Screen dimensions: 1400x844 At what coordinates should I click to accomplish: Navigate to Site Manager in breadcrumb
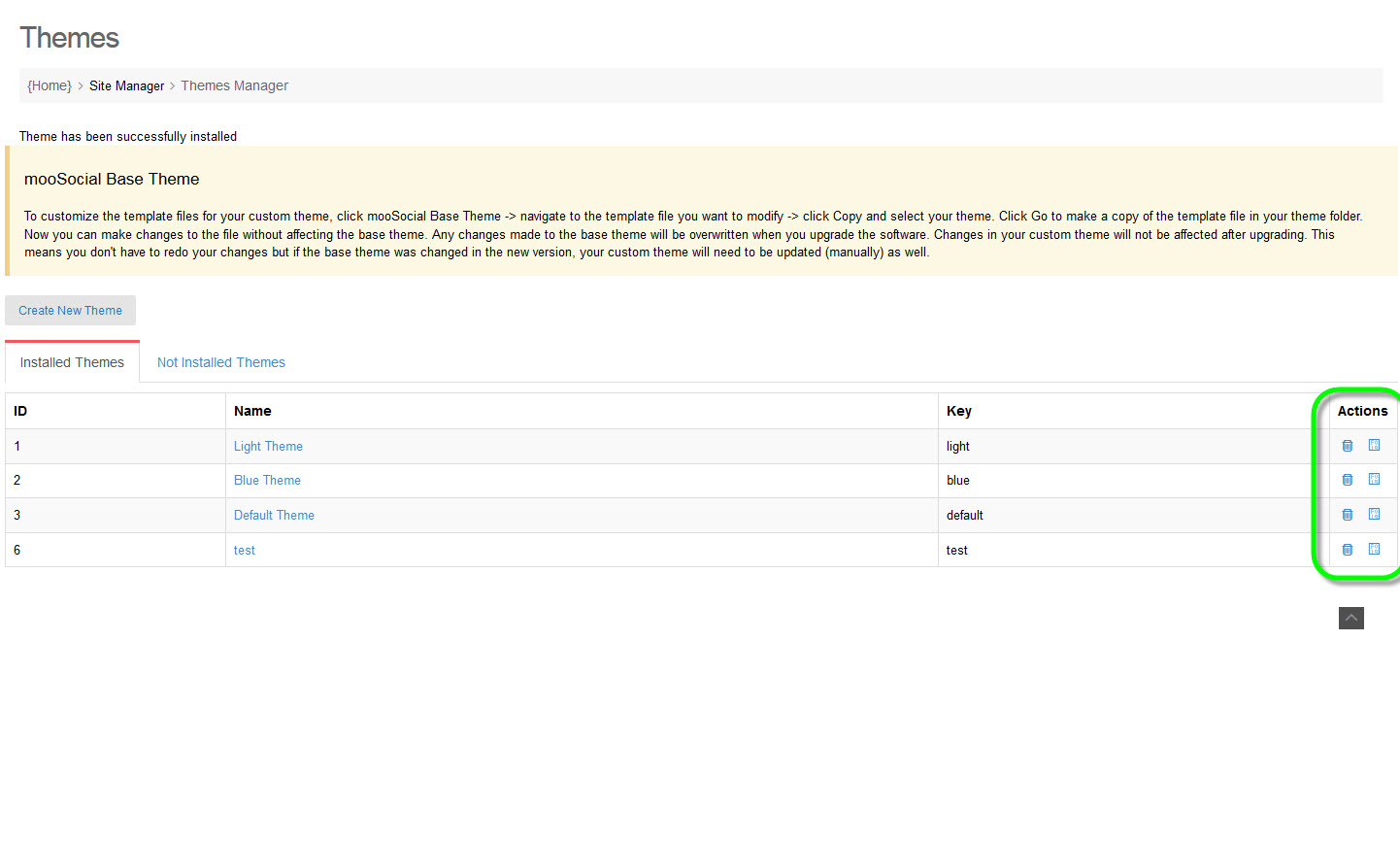point(126,85)
